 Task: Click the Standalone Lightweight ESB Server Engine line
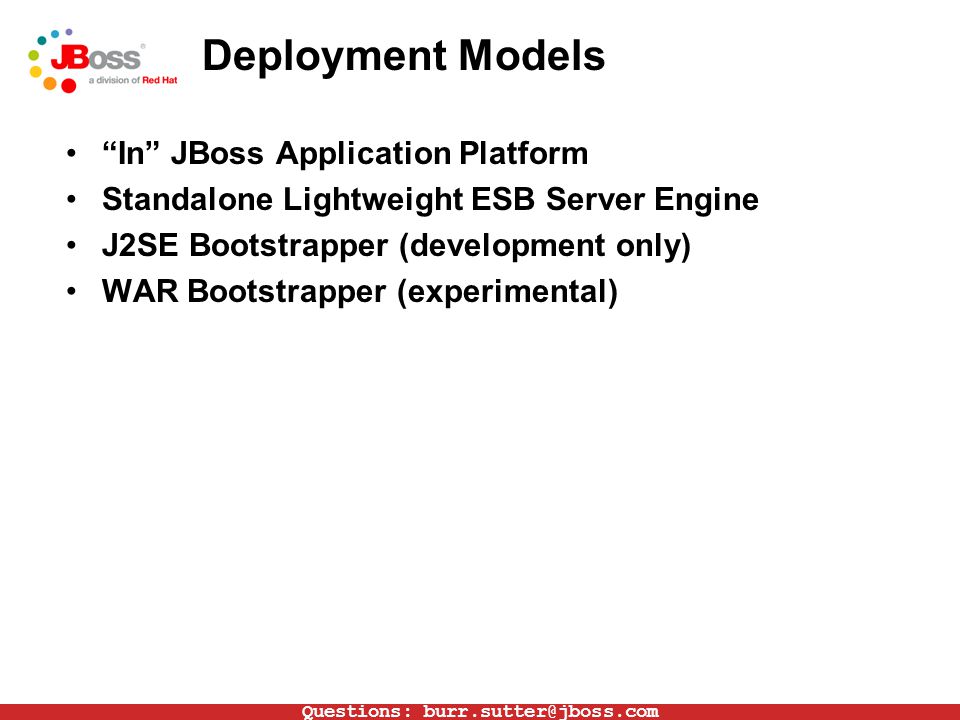[430, 200]
